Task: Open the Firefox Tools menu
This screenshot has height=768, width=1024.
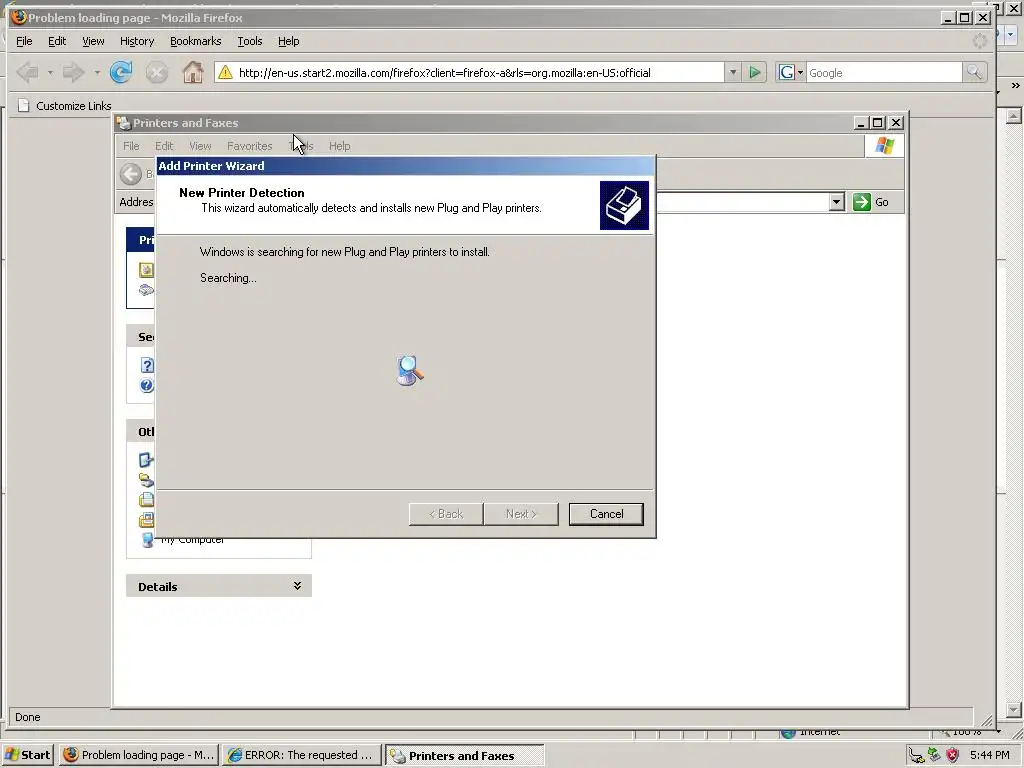Action: click(x=250, y=41)
